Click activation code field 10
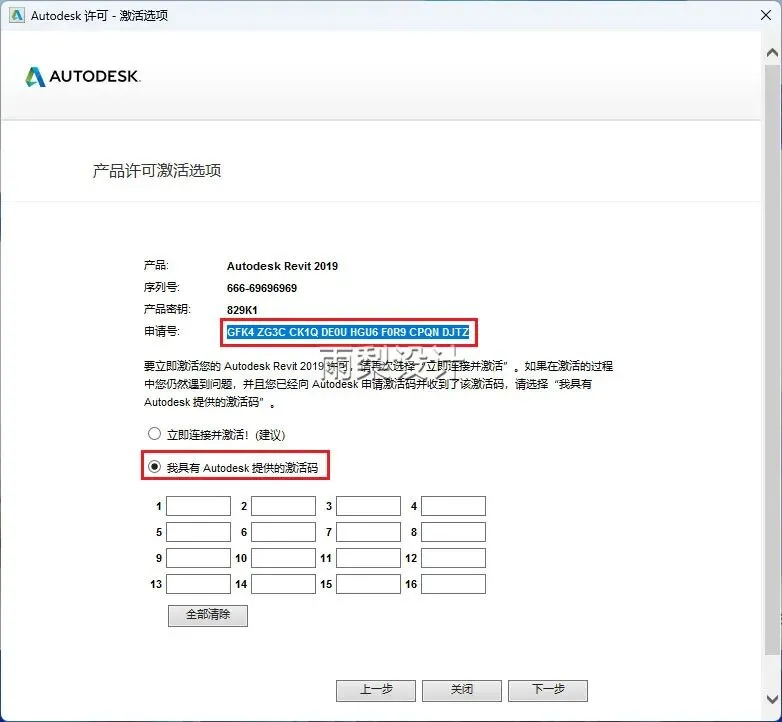The width and height of the screenshot is (782, 722). click(x=283, y=558)
